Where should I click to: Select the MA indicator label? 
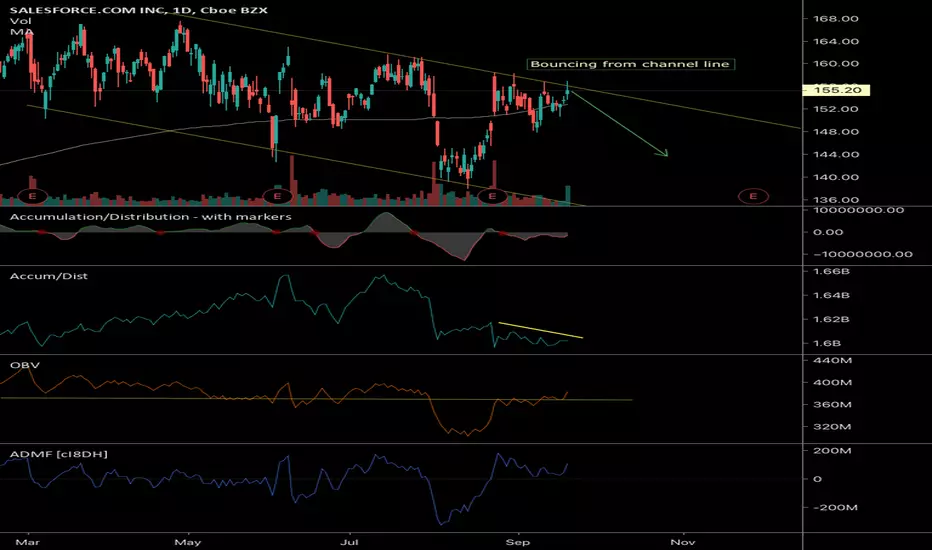tap(21, 32)
